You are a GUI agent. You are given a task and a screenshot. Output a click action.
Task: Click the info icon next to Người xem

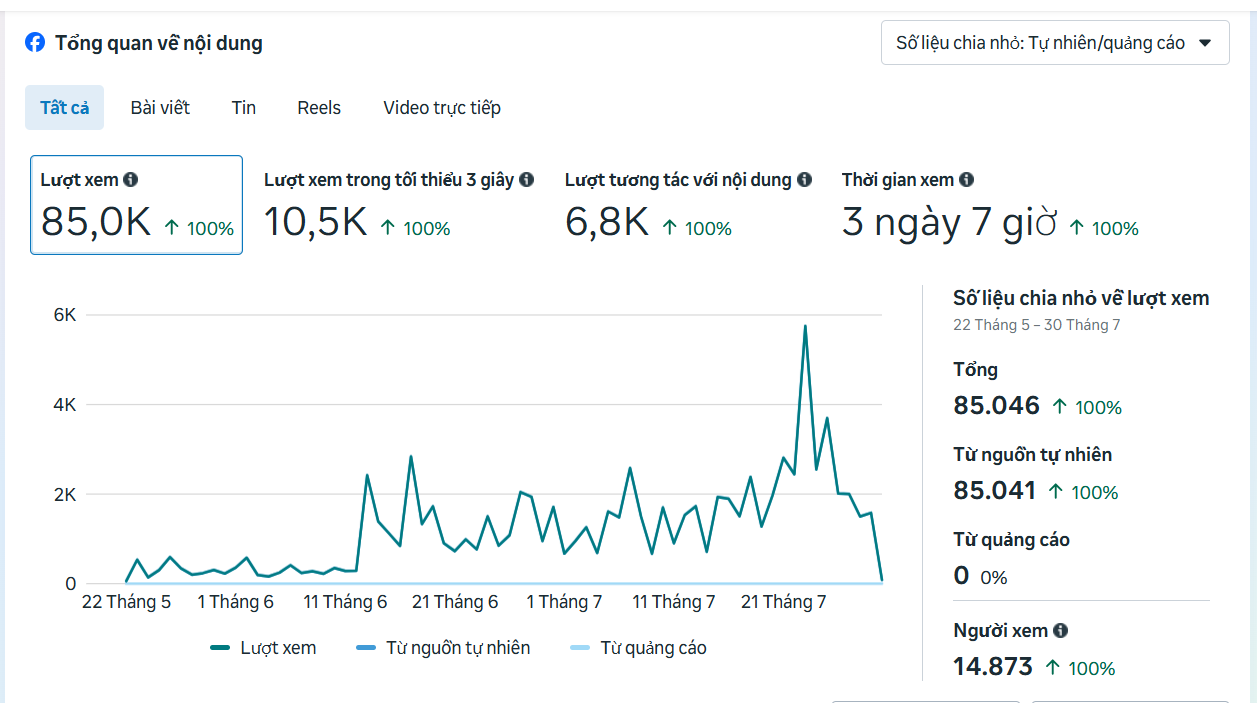(1060, 631)
